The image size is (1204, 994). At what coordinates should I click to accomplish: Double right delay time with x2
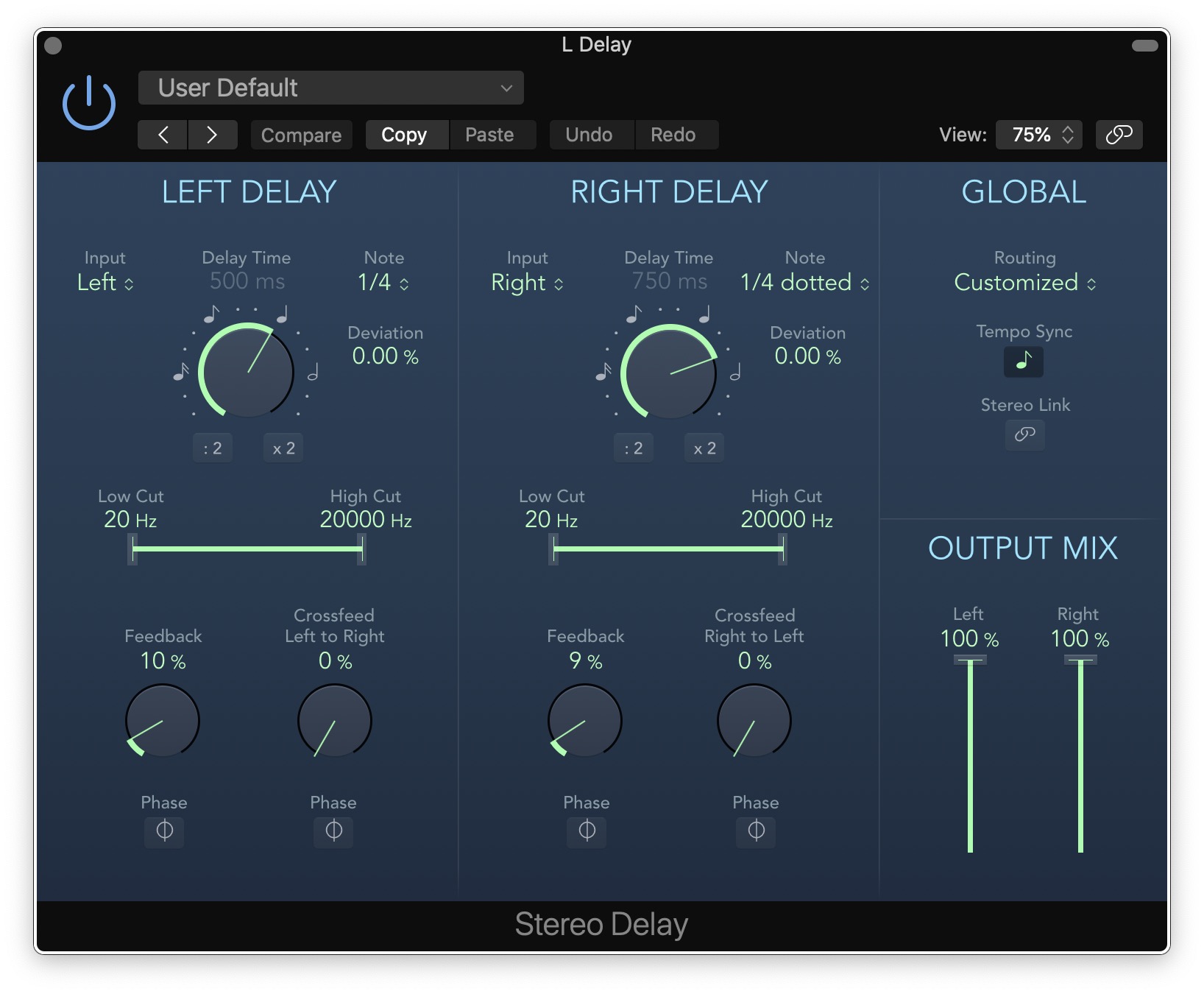pos(704,448)
